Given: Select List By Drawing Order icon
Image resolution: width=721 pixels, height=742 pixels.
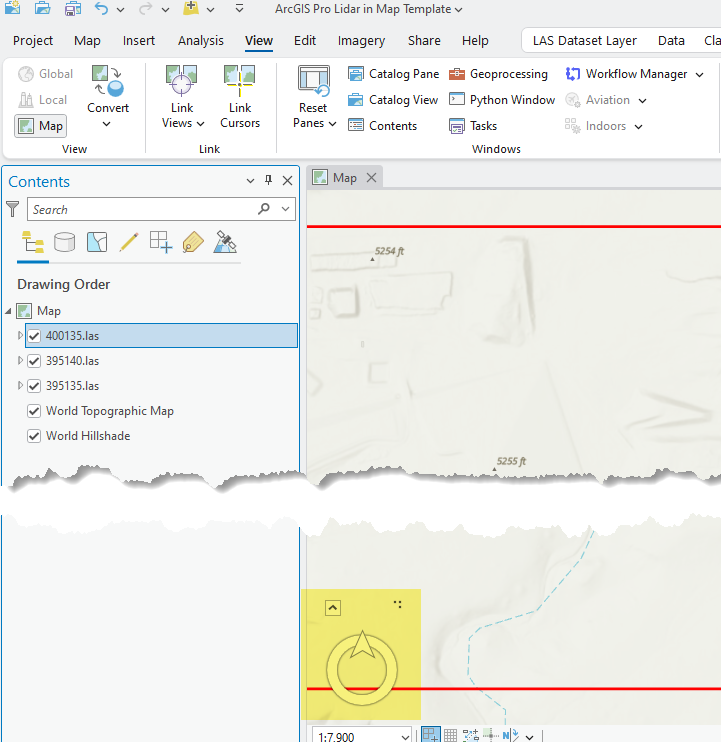Looking at the screenshot, I should click(33, 242).
